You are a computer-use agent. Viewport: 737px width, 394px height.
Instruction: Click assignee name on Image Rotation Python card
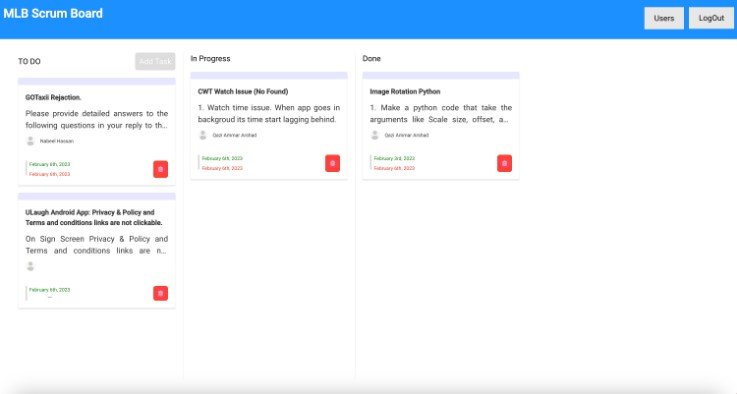(x=407, y=135)
